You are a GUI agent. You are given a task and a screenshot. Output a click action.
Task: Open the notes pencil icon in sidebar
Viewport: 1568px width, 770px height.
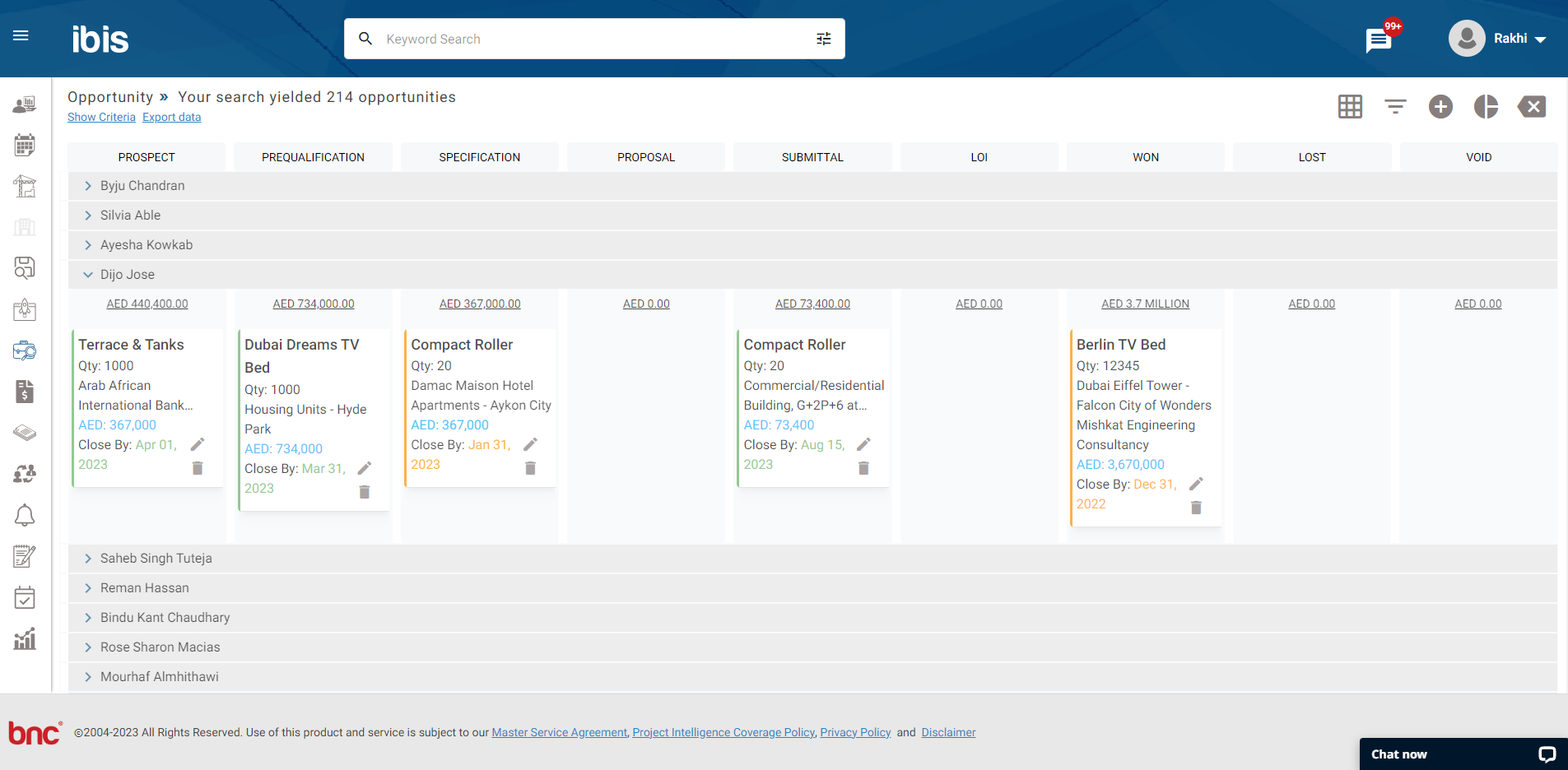coord(25,556)
